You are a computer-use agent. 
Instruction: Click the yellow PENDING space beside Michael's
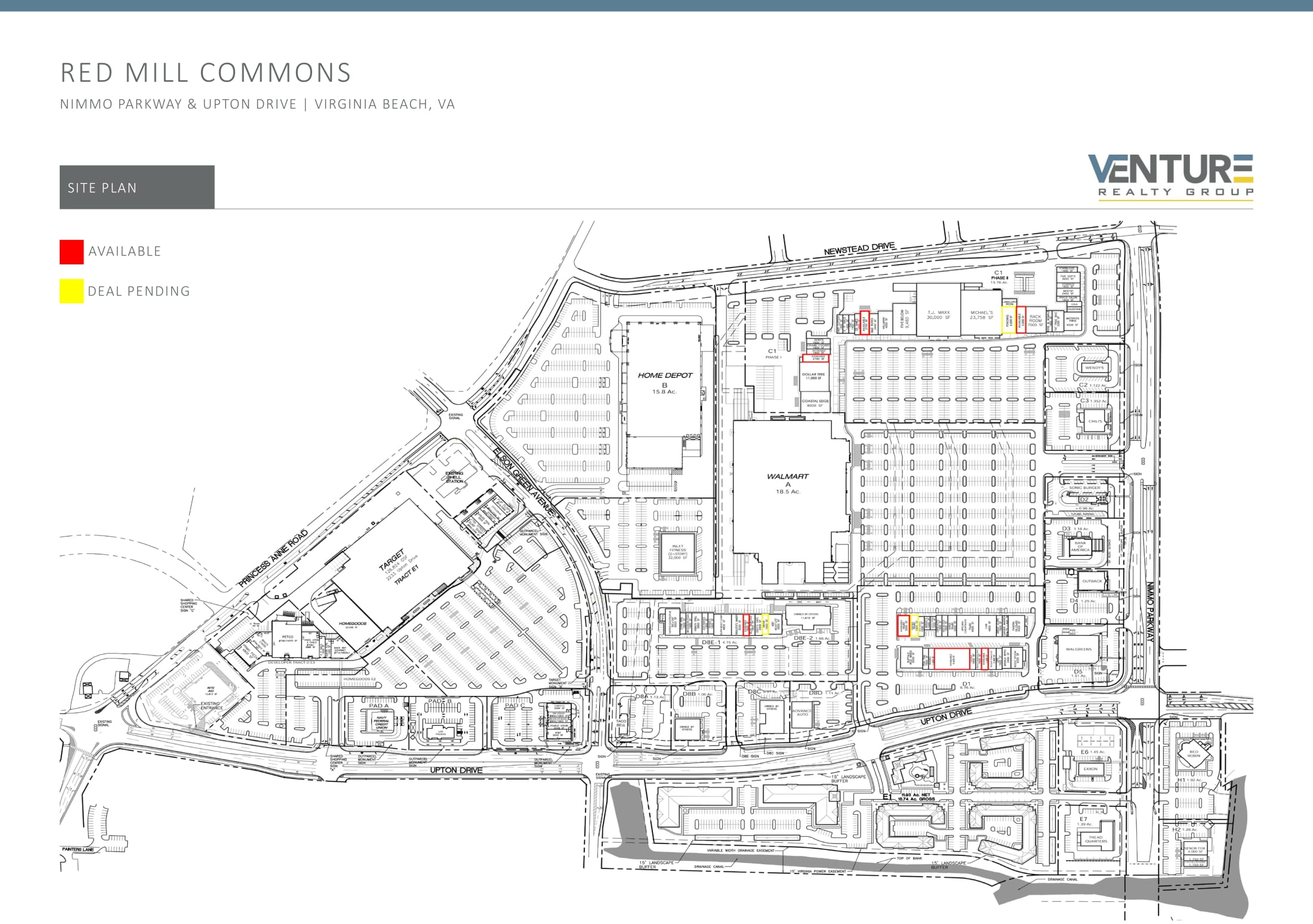(1008, 321)
